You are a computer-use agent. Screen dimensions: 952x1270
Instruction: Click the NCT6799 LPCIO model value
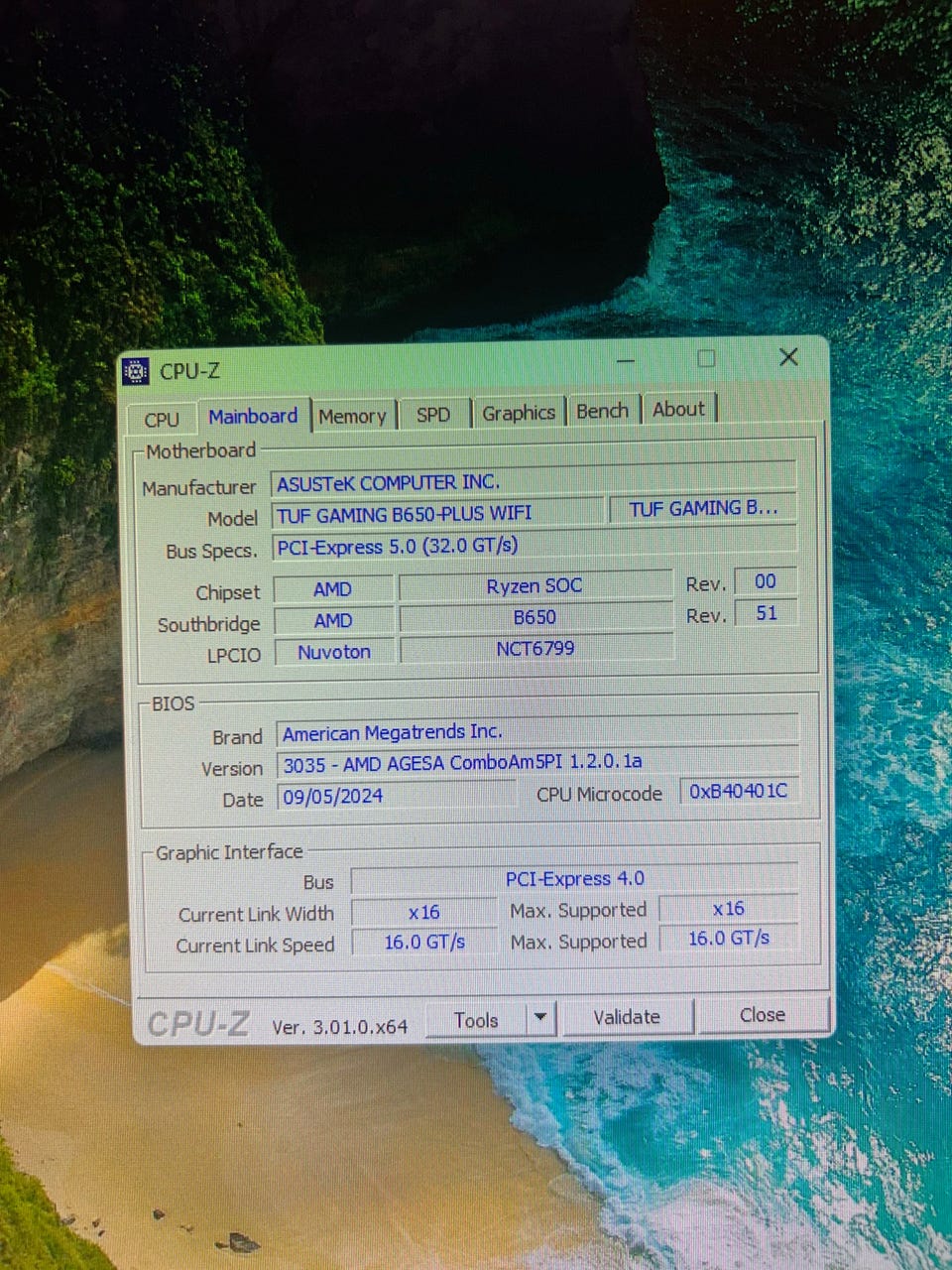click(x=536, y=648)
